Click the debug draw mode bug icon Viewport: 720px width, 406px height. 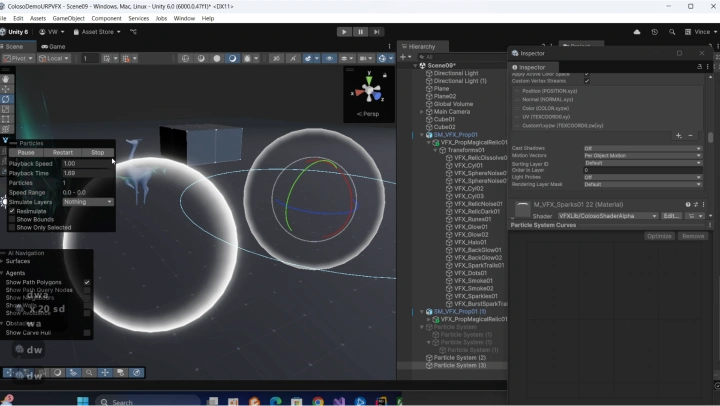pyautogui.click(x=248, y=58)
